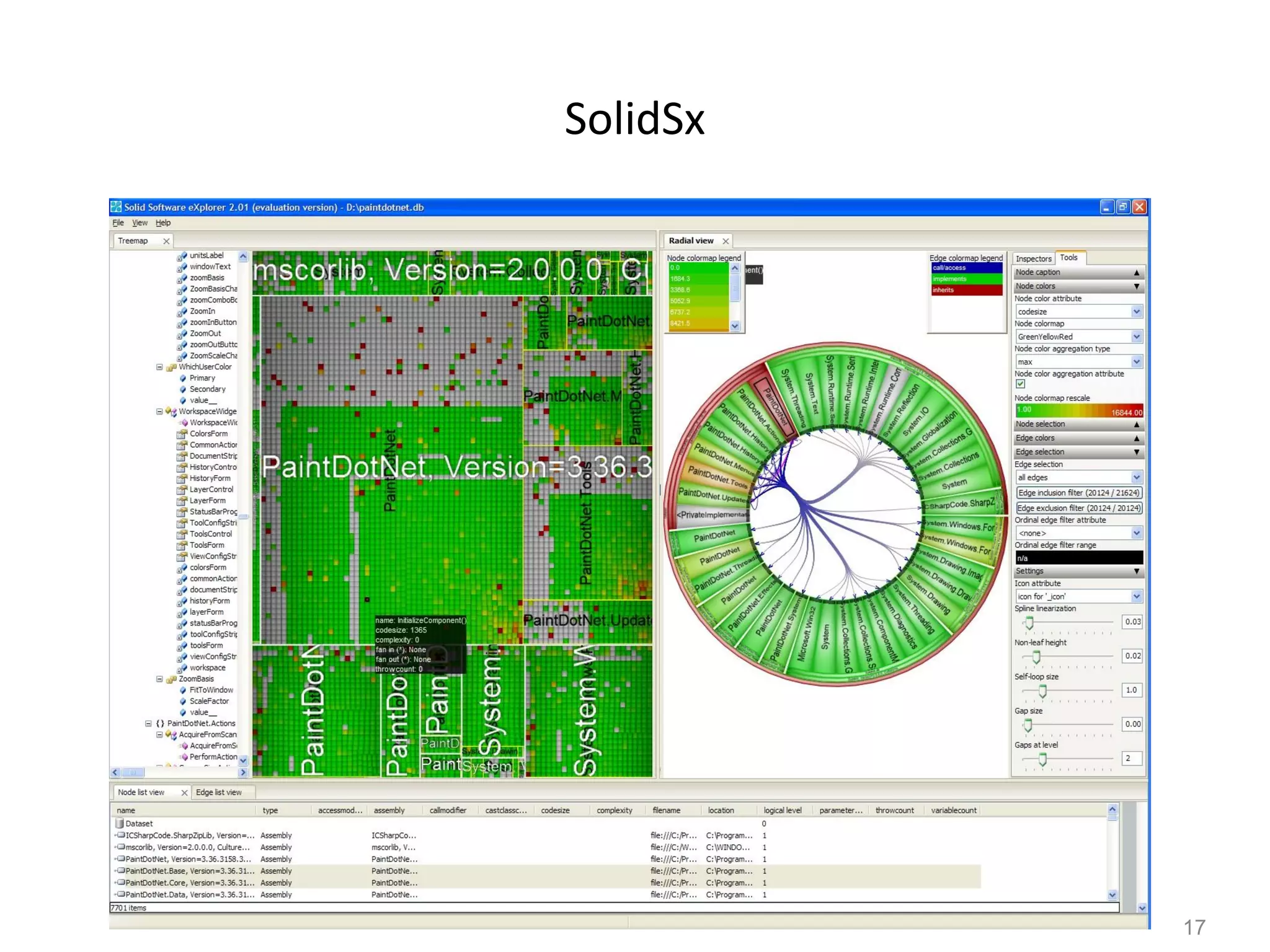
Task: Select the Tools tab
Action: 1069,258
